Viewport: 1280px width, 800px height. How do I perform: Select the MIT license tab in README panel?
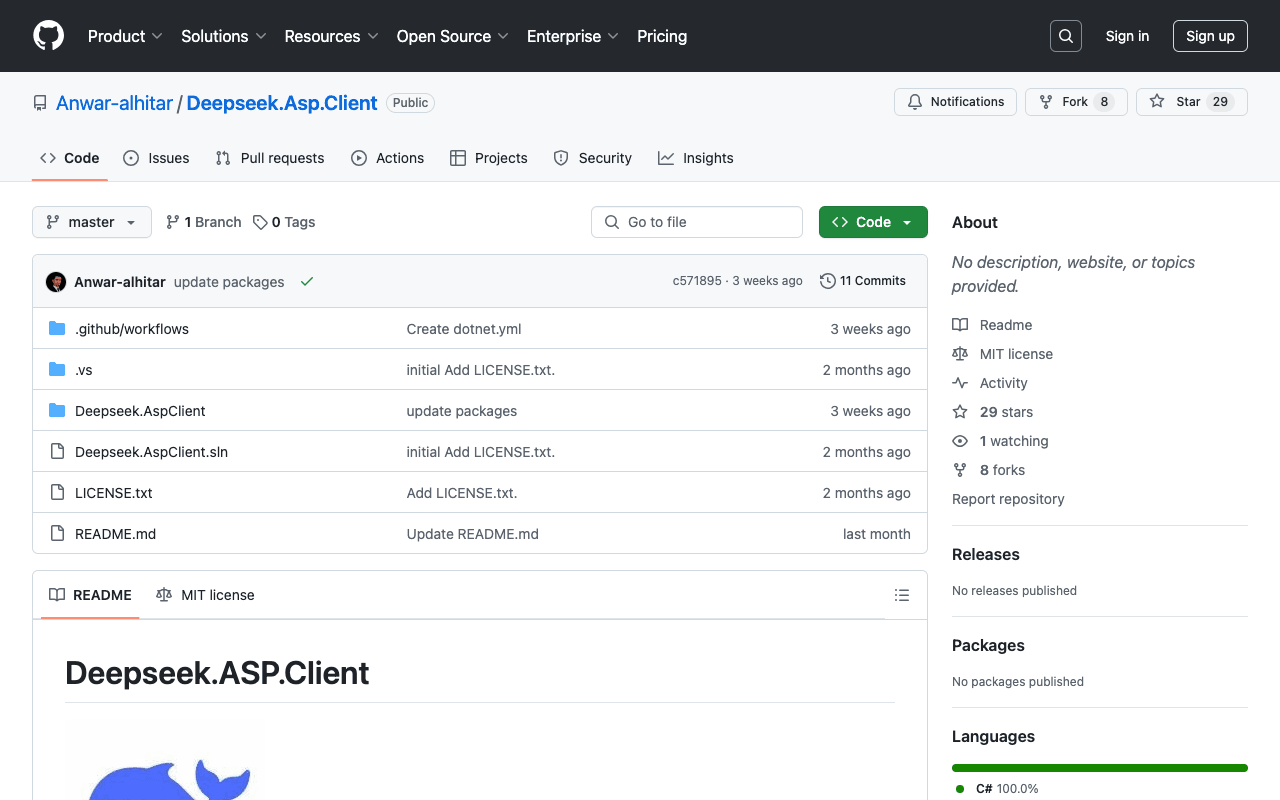pos(205,595)
